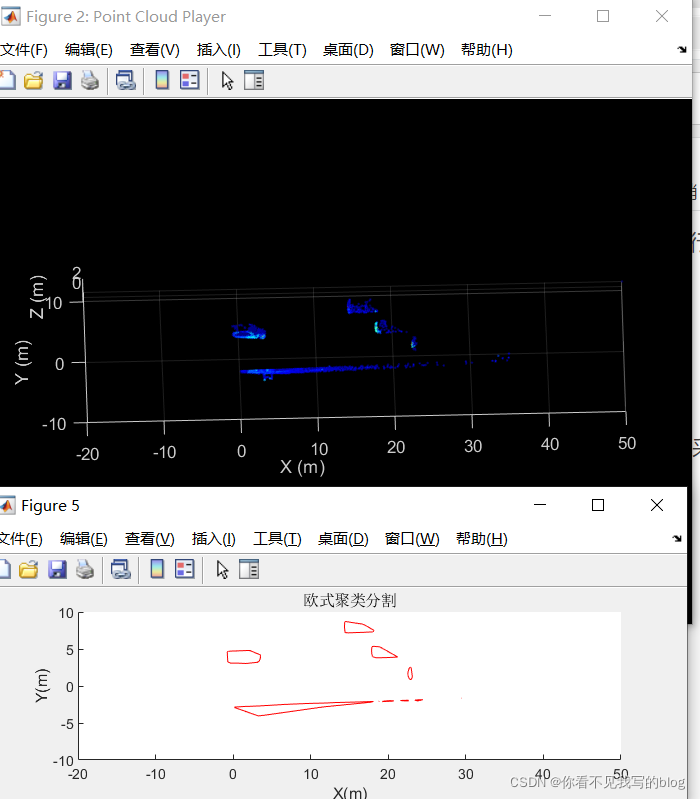Open 插入(I) menu in Figure 5
This screenshot has height=799, width=700.
click(x=213, y=539)
